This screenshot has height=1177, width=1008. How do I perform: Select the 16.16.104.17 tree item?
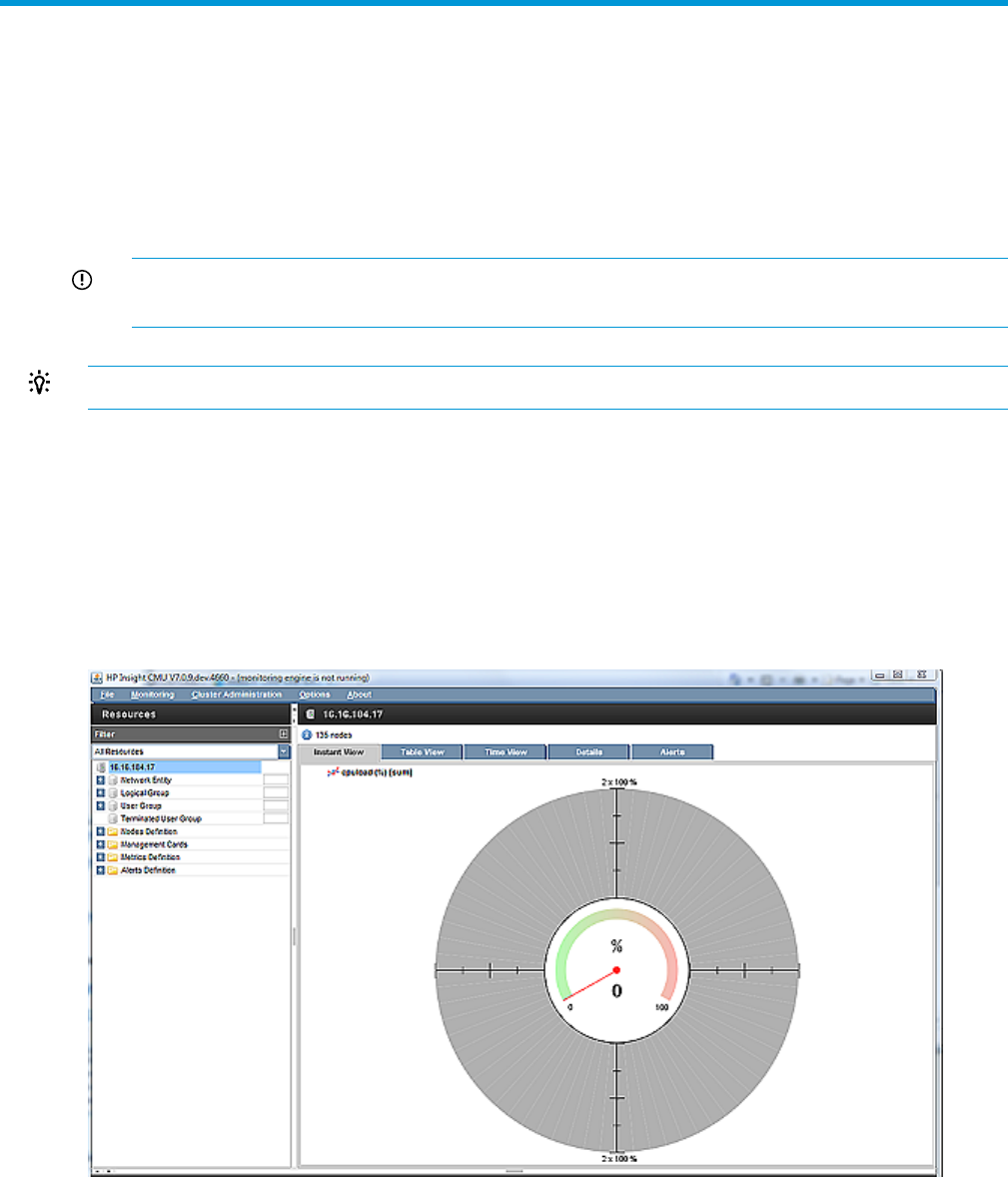point(132,767)
